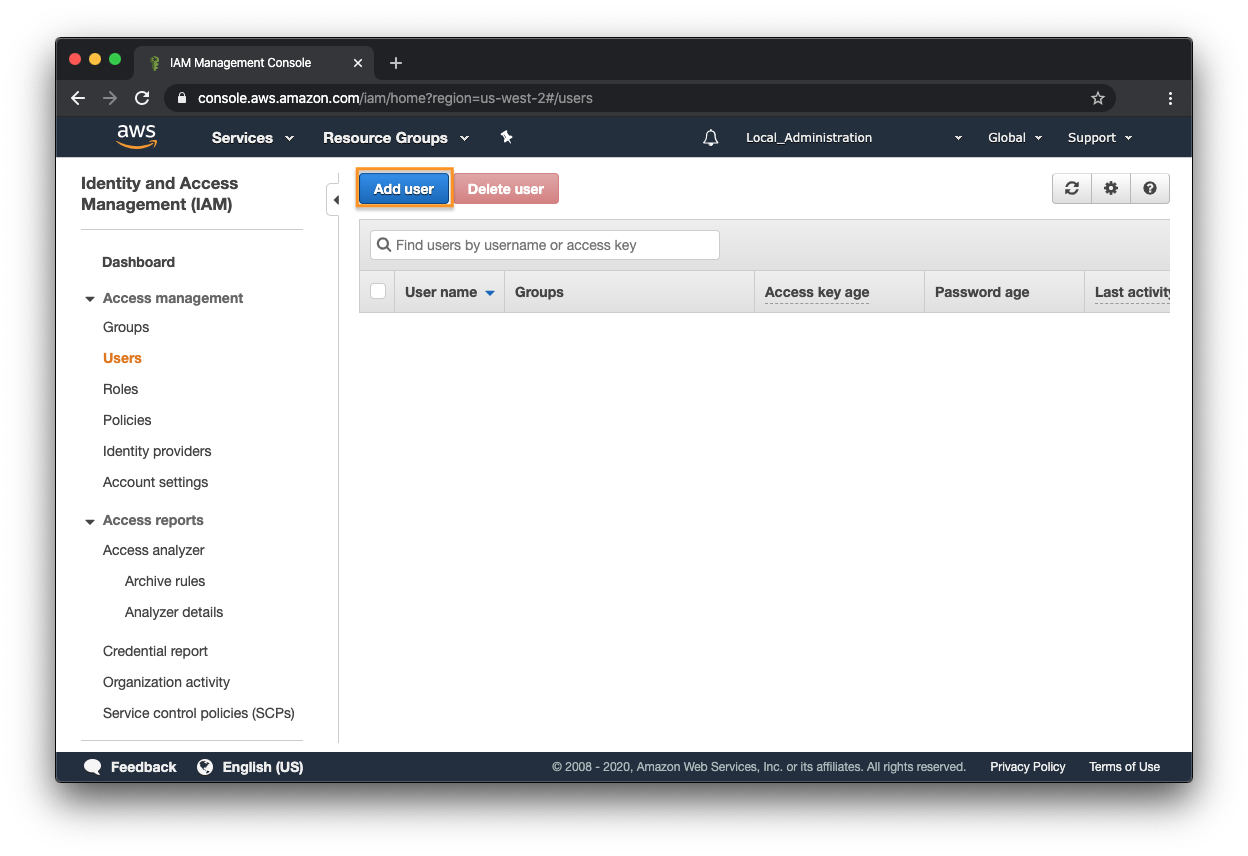This screenshot has width=1248, height=856.
Task: Open the Services dropdown
Action: (253, 138)
